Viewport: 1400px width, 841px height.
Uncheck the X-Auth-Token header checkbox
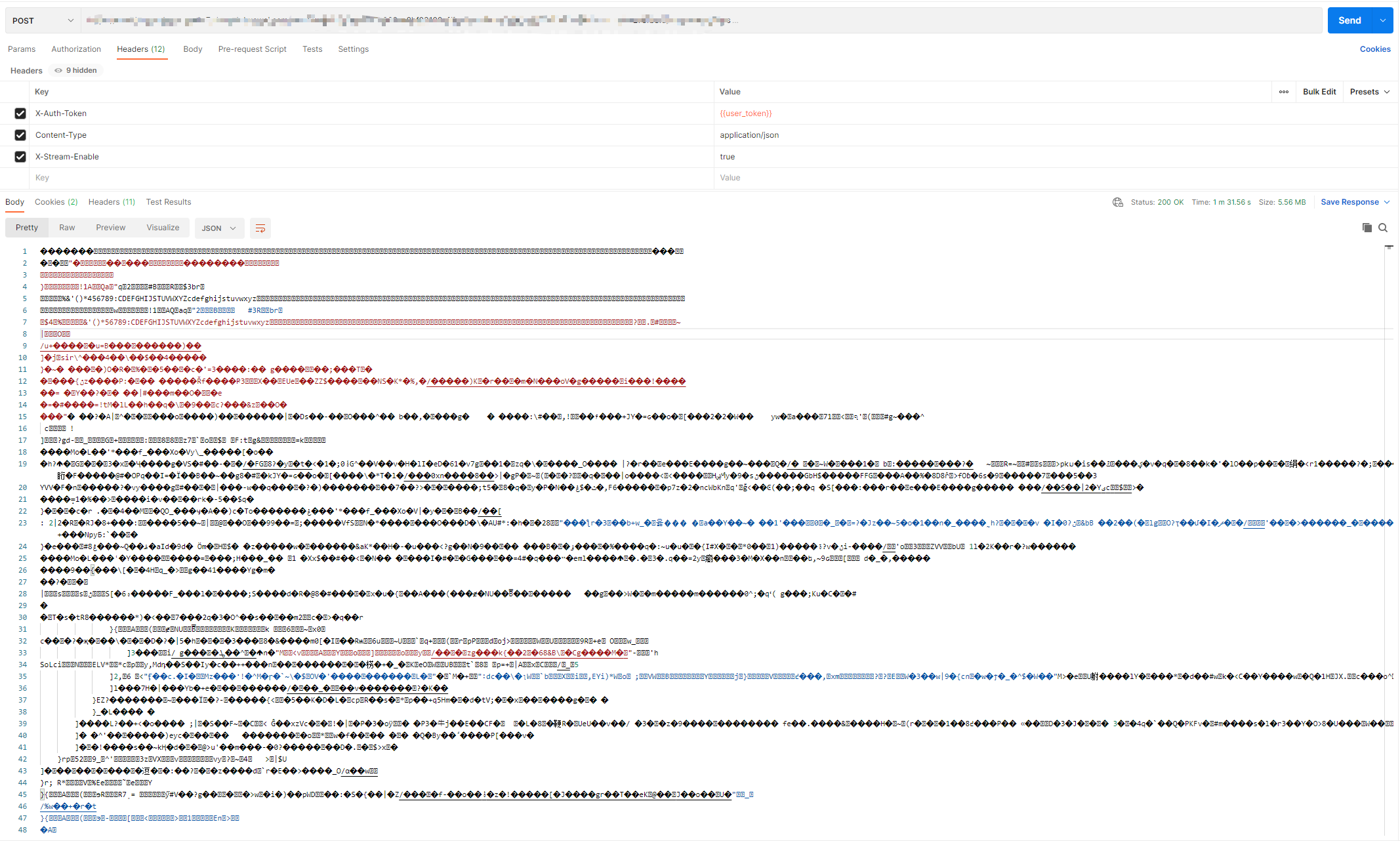20,113
